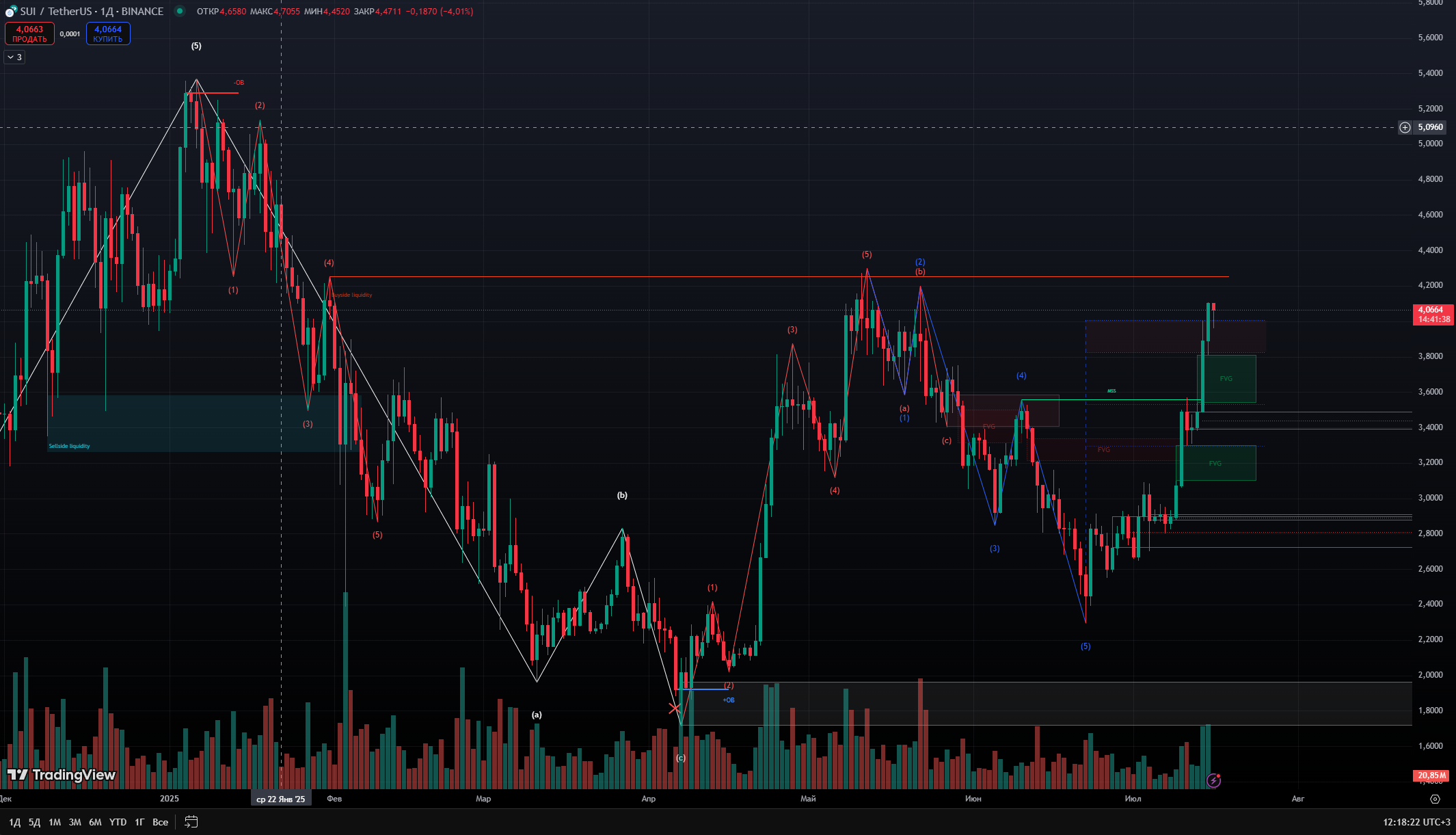Click the 5,4000 price scale label

(x=1430, y=73)
